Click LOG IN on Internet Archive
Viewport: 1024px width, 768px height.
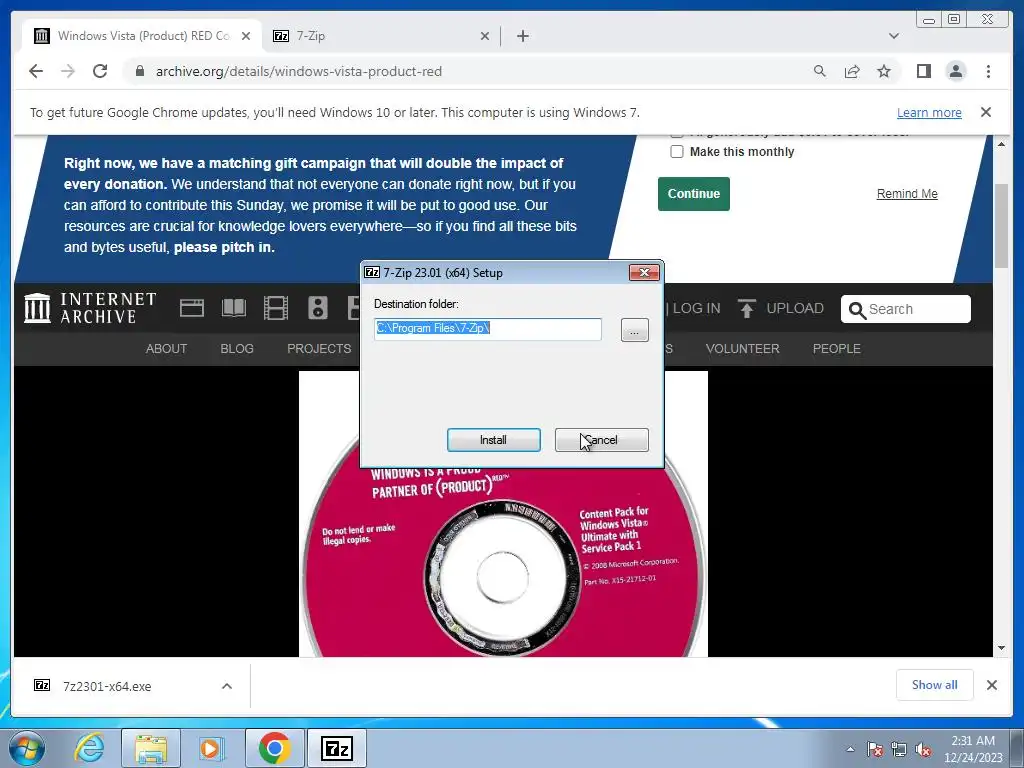click(696, 308)
